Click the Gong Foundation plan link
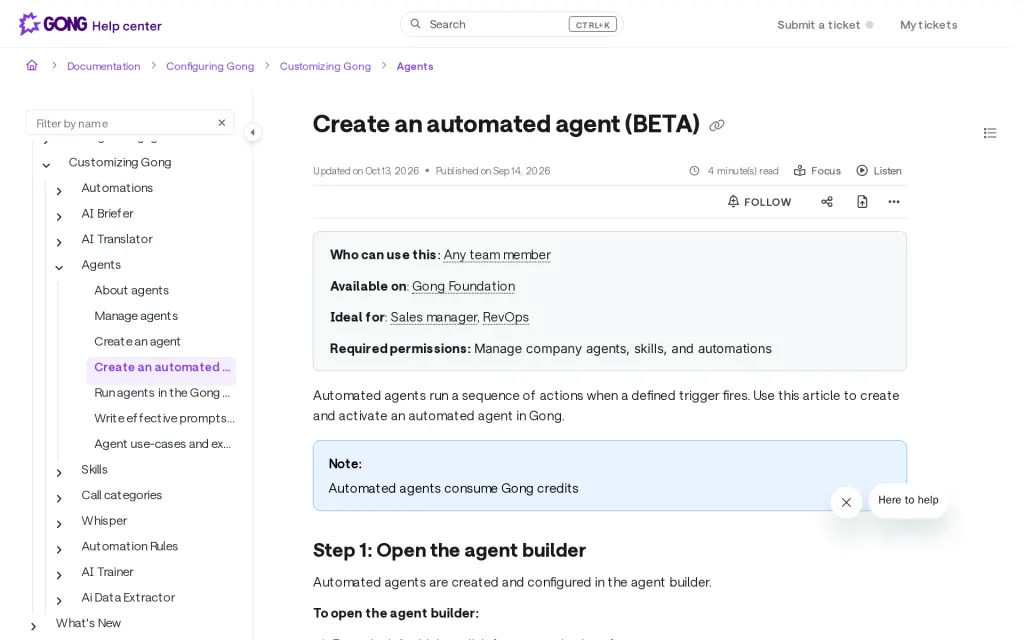This screenshot has width=1024, height=640. [x=464, y=286]
